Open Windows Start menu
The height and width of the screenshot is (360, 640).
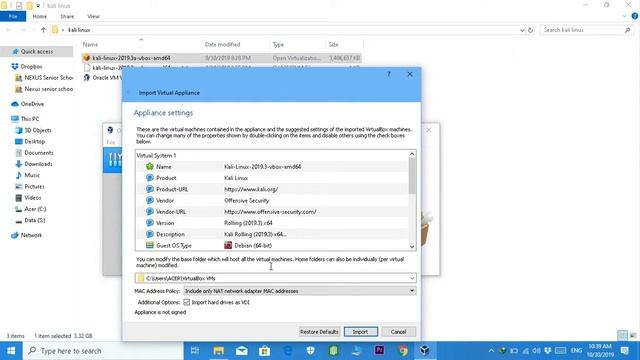pos(11,351)
